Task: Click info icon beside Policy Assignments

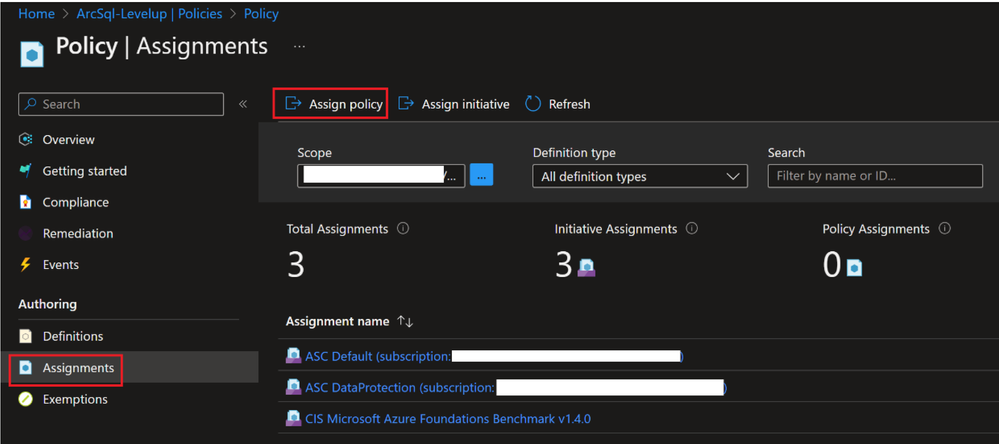Action: [x=945, y=229]
